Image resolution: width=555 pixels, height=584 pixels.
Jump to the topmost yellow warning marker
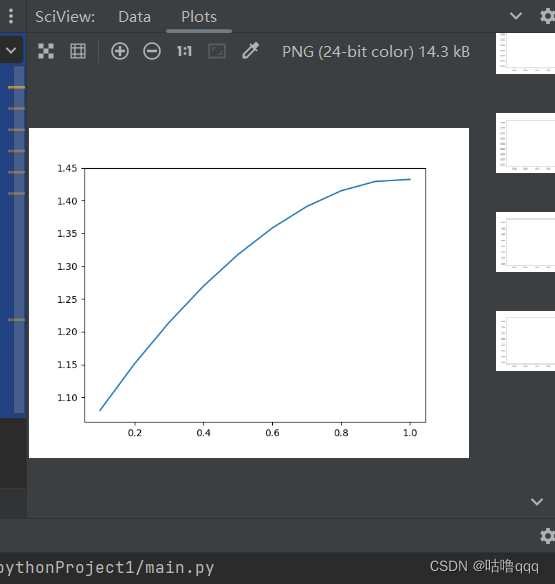(x=16, y=87)
